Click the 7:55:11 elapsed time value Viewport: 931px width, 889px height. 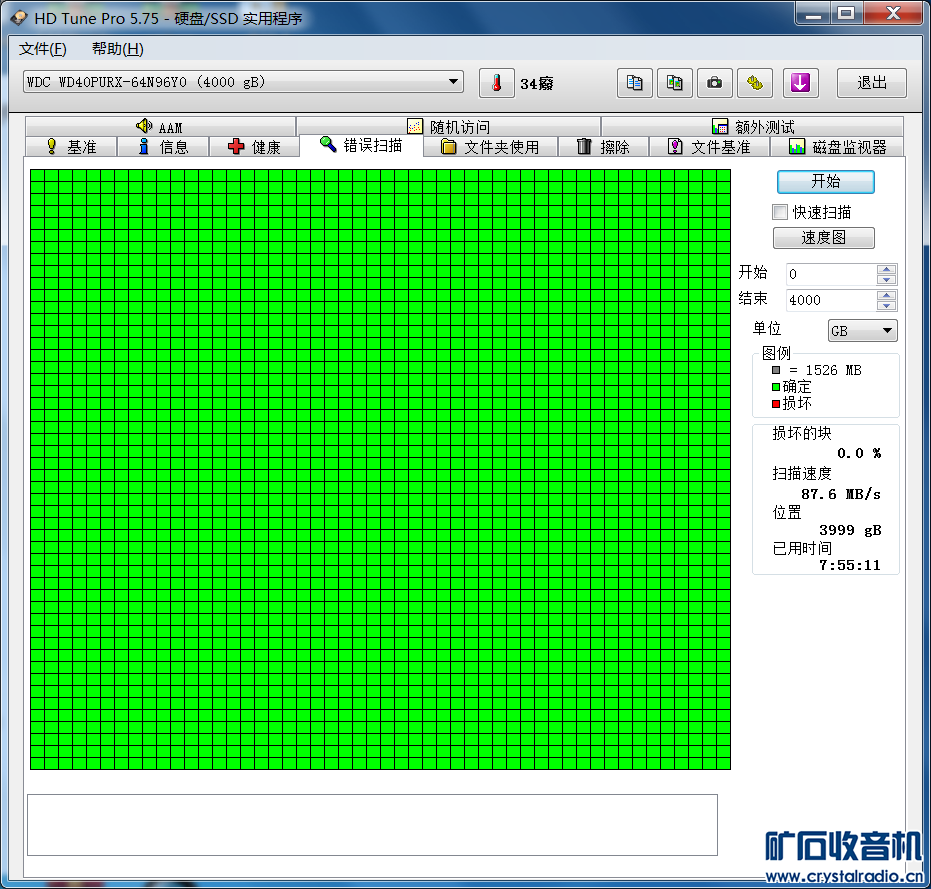[x=850, y=565]
